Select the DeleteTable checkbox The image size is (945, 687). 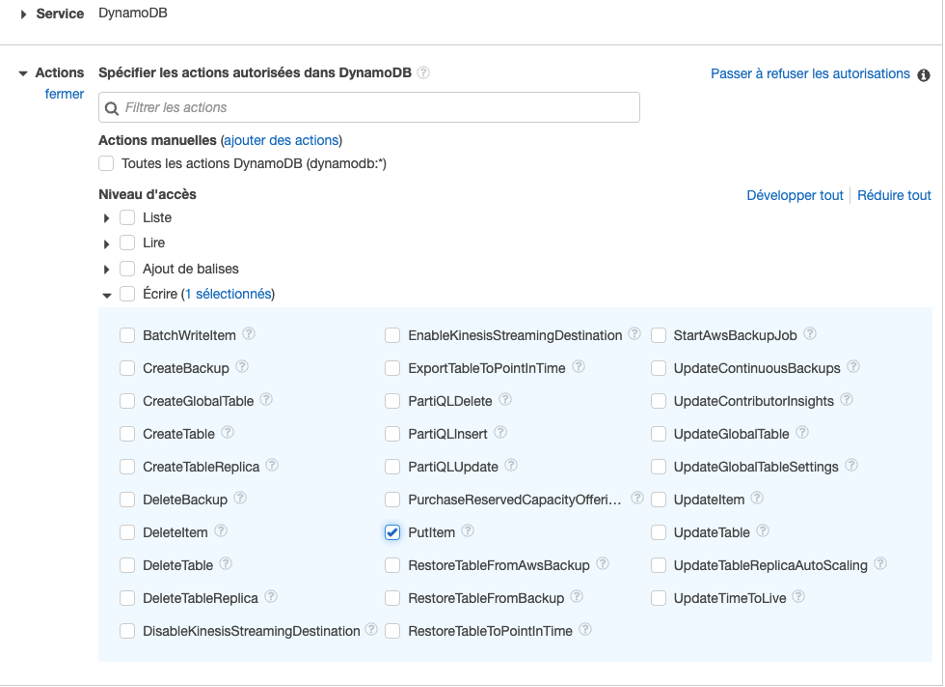click(127, 565)
